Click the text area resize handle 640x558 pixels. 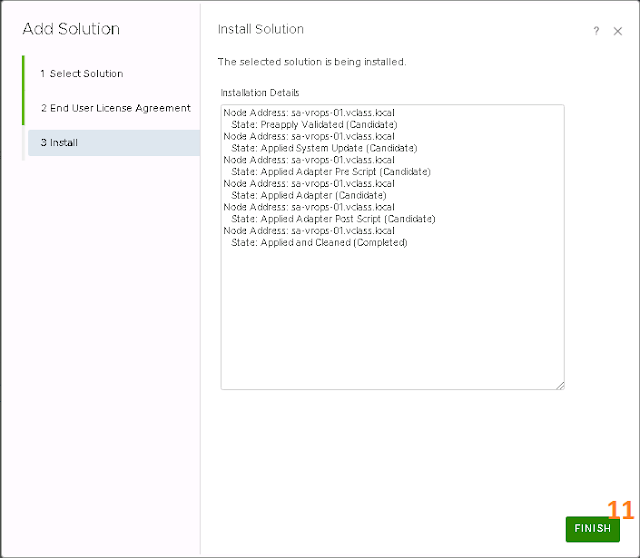[x=560, y=385]
